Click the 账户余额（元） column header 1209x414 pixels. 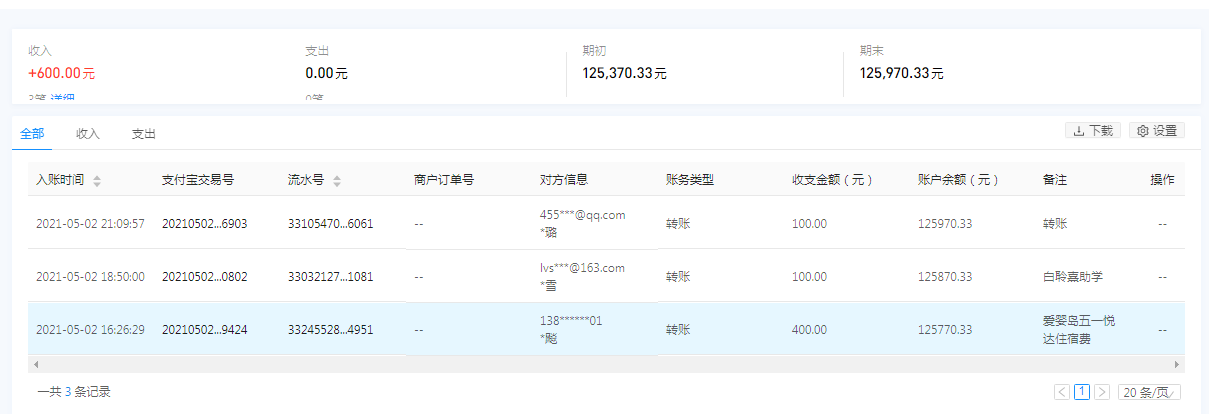tap(958, 180)
